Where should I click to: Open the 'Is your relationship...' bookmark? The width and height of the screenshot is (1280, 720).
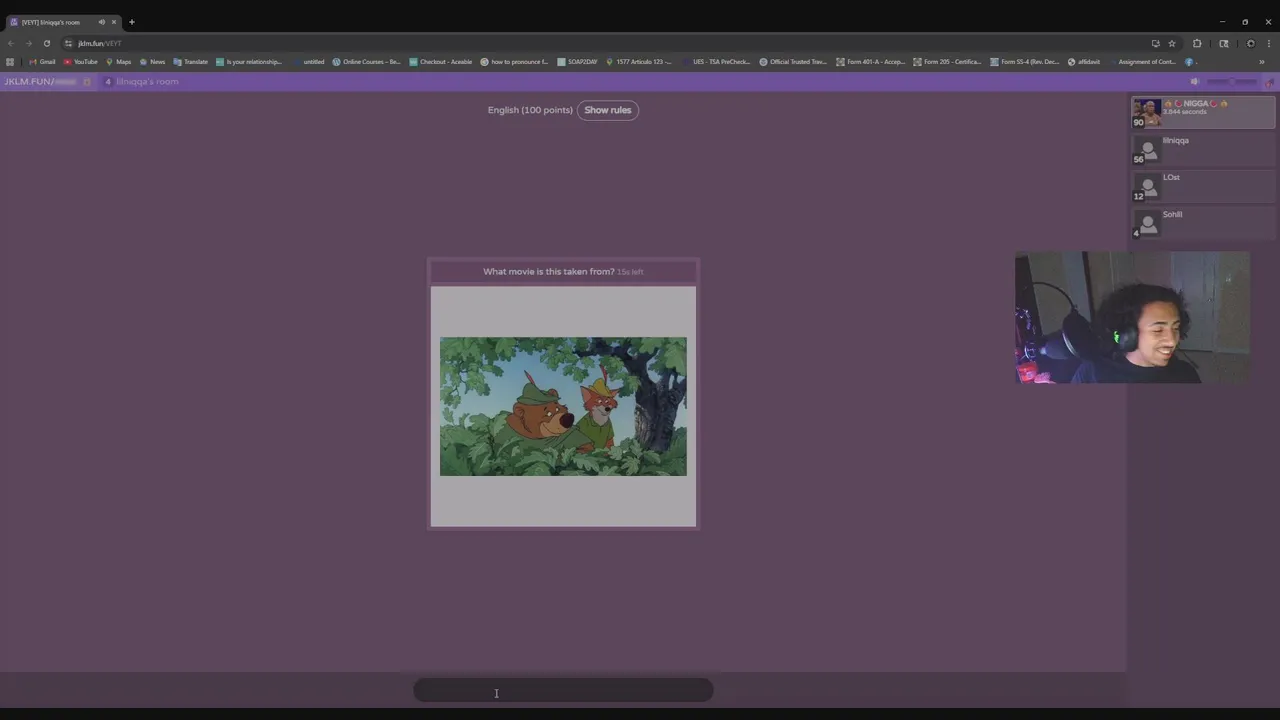click(249, 62)
